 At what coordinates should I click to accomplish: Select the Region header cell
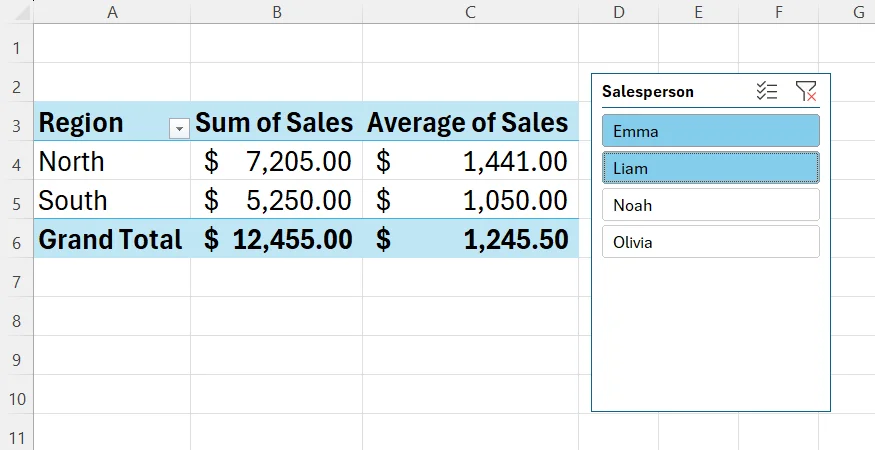pyautogui.click(x=112, y=121)
